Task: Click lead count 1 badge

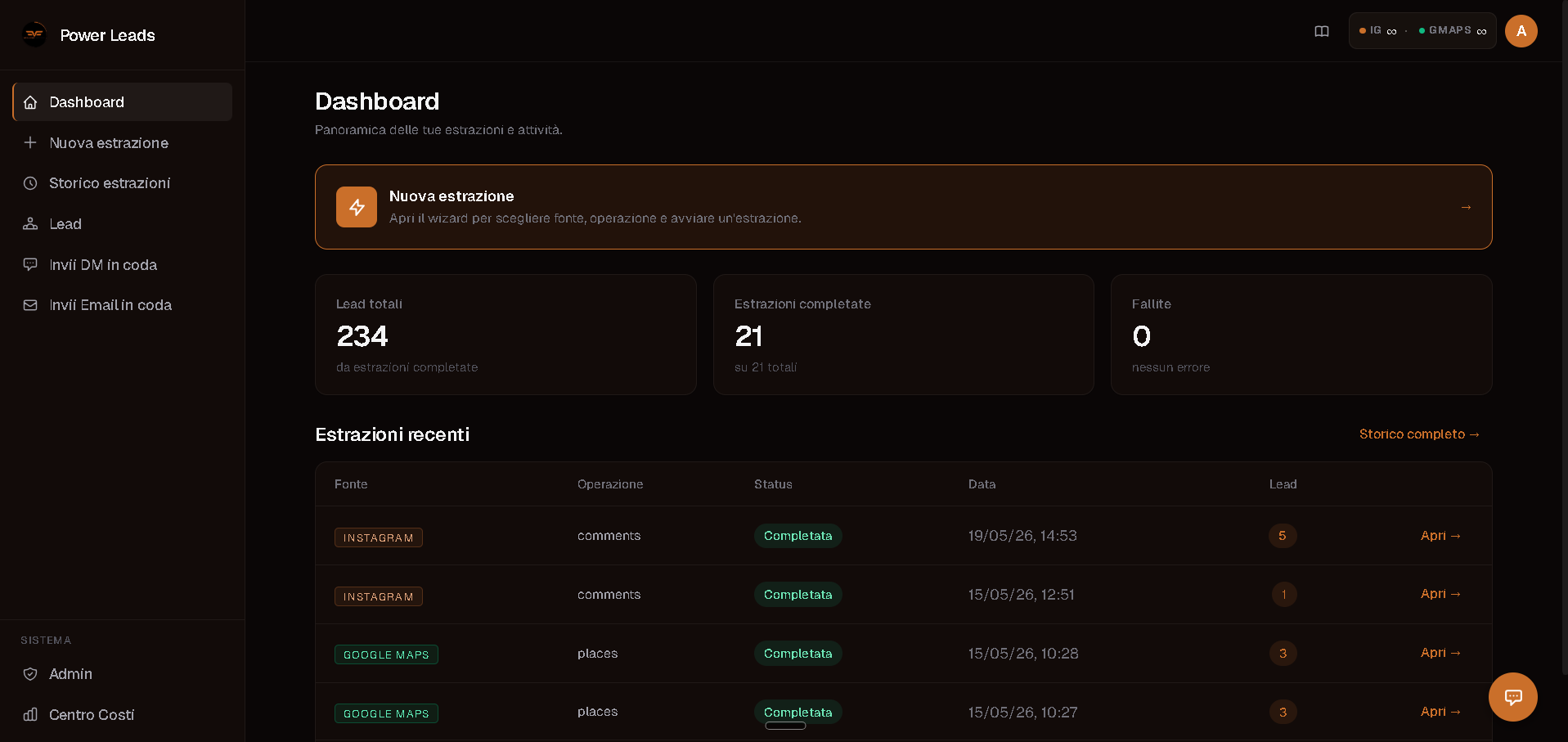Action: (x=1283, y=595)
